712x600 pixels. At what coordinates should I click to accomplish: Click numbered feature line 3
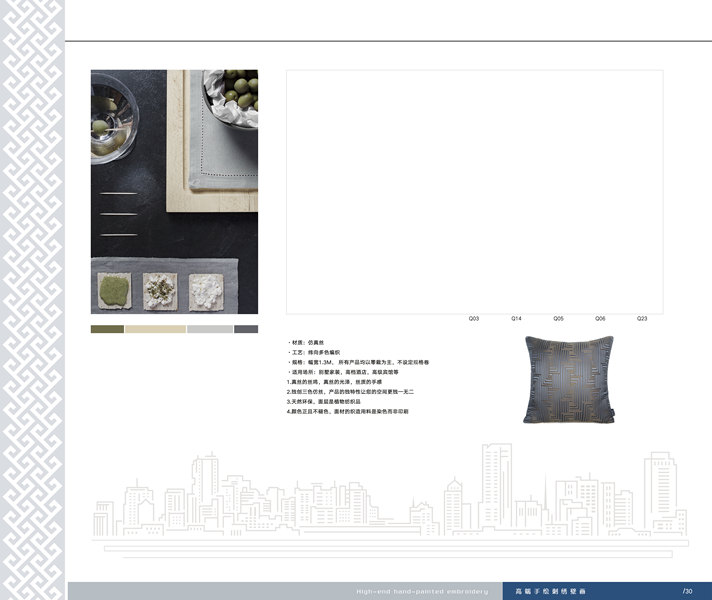323,402
